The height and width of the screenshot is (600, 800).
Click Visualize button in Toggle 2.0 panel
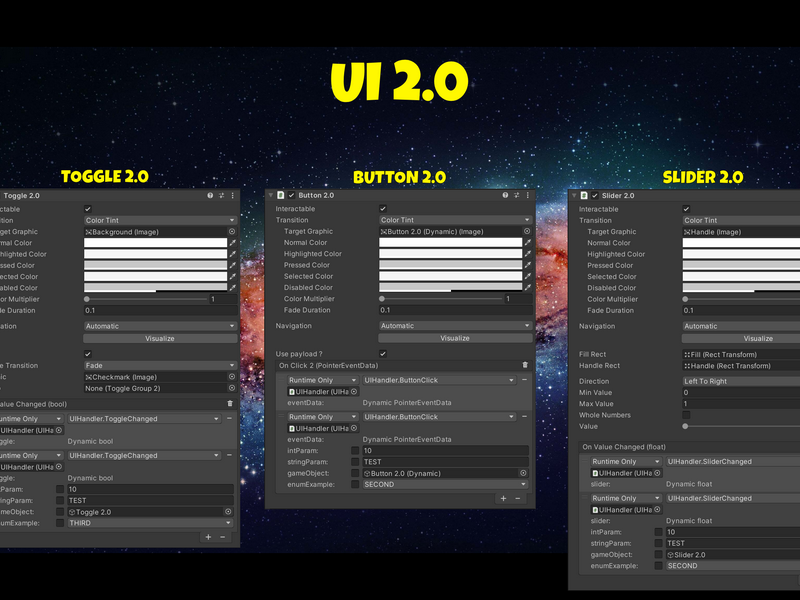pos(160,339)
